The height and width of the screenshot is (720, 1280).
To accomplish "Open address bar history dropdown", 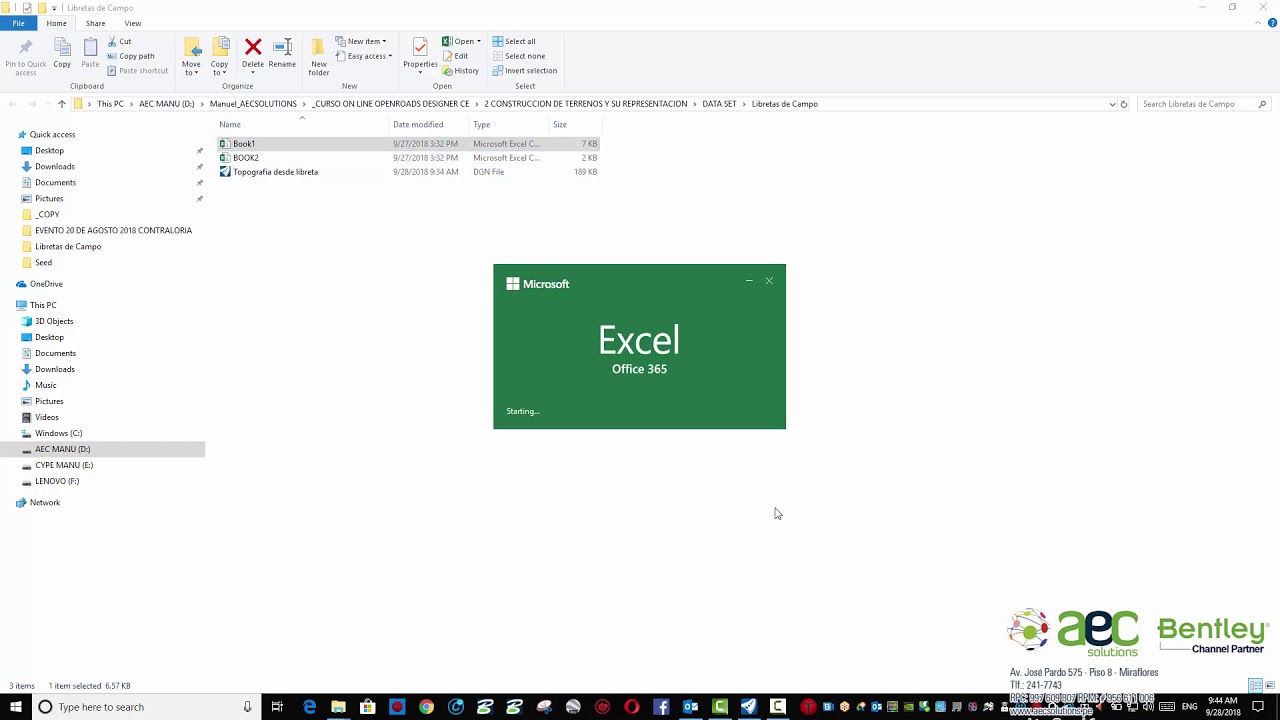I will [x=1112, y=104].
